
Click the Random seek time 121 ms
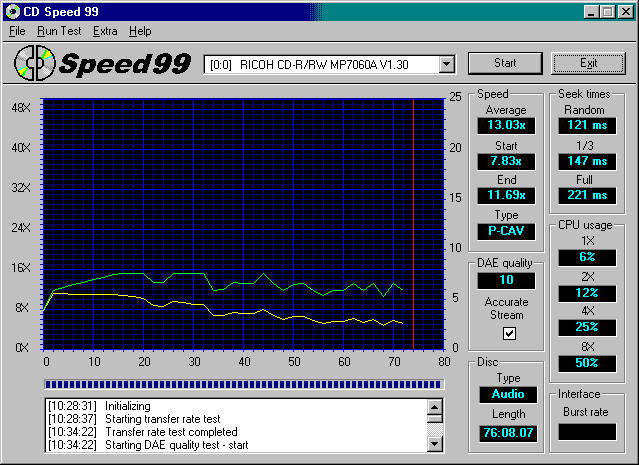587,126
